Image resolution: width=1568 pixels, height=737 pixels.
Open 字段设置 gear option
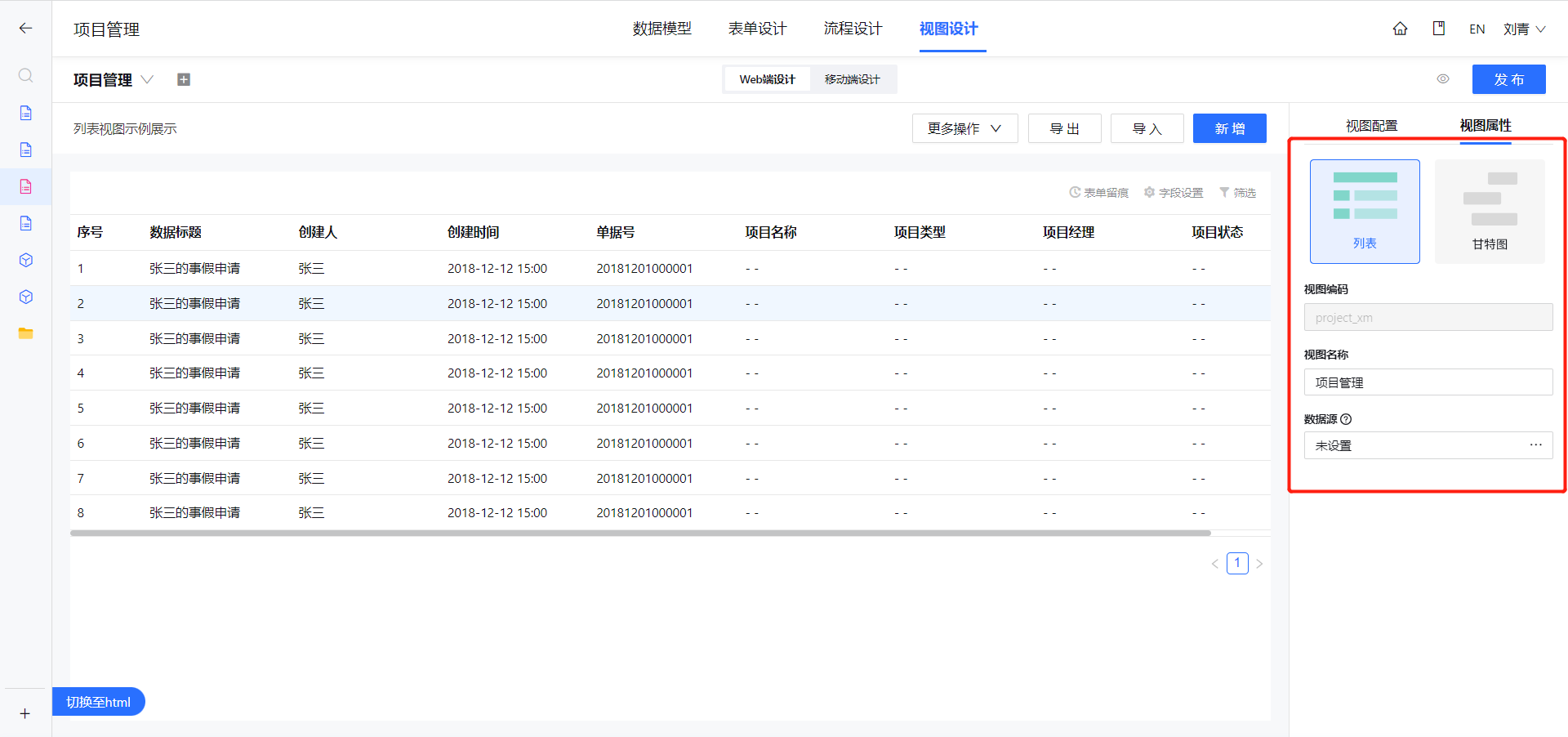(1174, 193)
